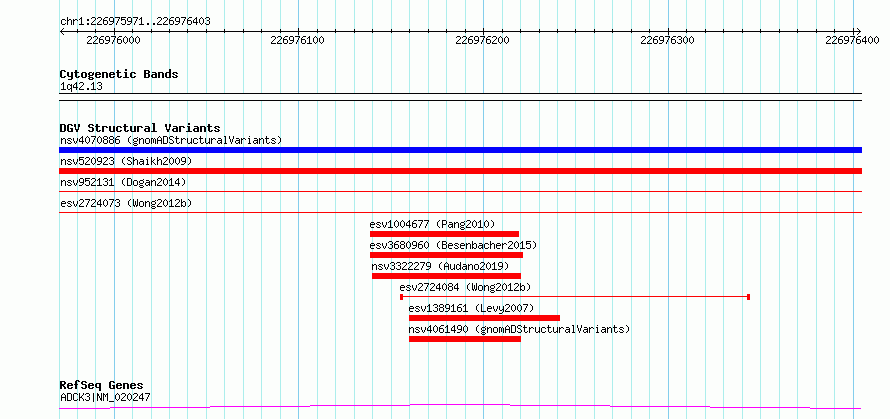Click the nsv520923 (Shaikh2009) label
Image resolution: width=890 pixels, height=419 pixels.
(x=126, y=161)
